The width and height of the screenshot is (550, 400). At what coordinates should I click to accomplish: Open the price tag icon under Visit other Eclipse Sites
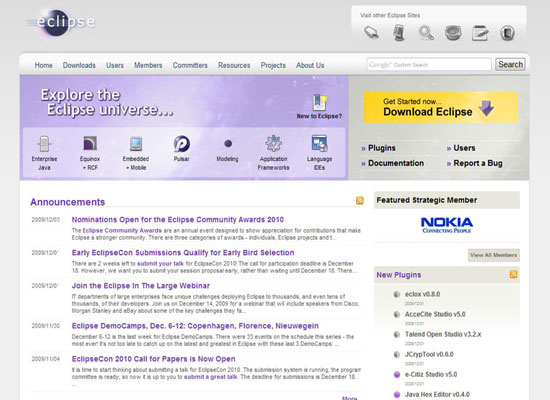[371, 33]
